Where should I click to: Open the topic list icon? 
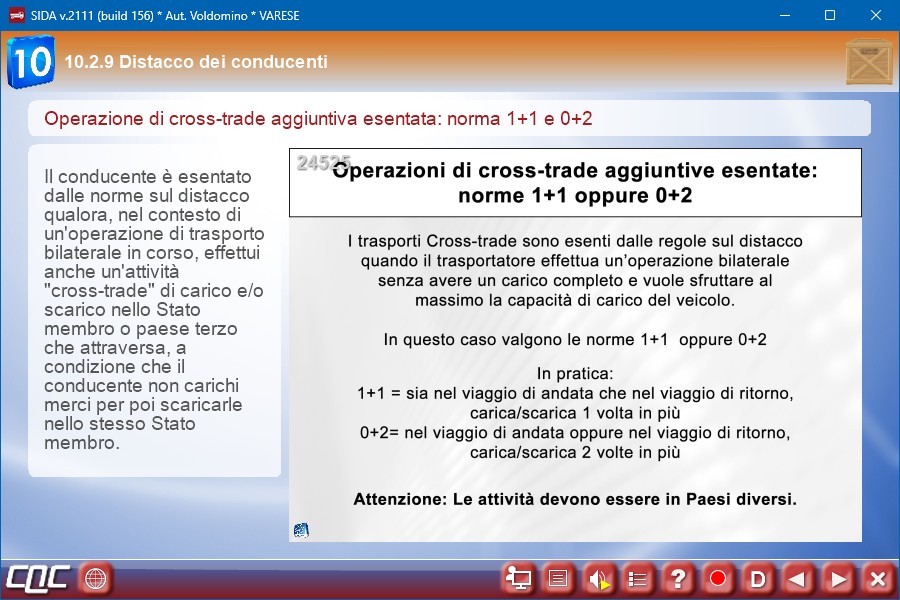pyautogui.click(x=638, y=578)
